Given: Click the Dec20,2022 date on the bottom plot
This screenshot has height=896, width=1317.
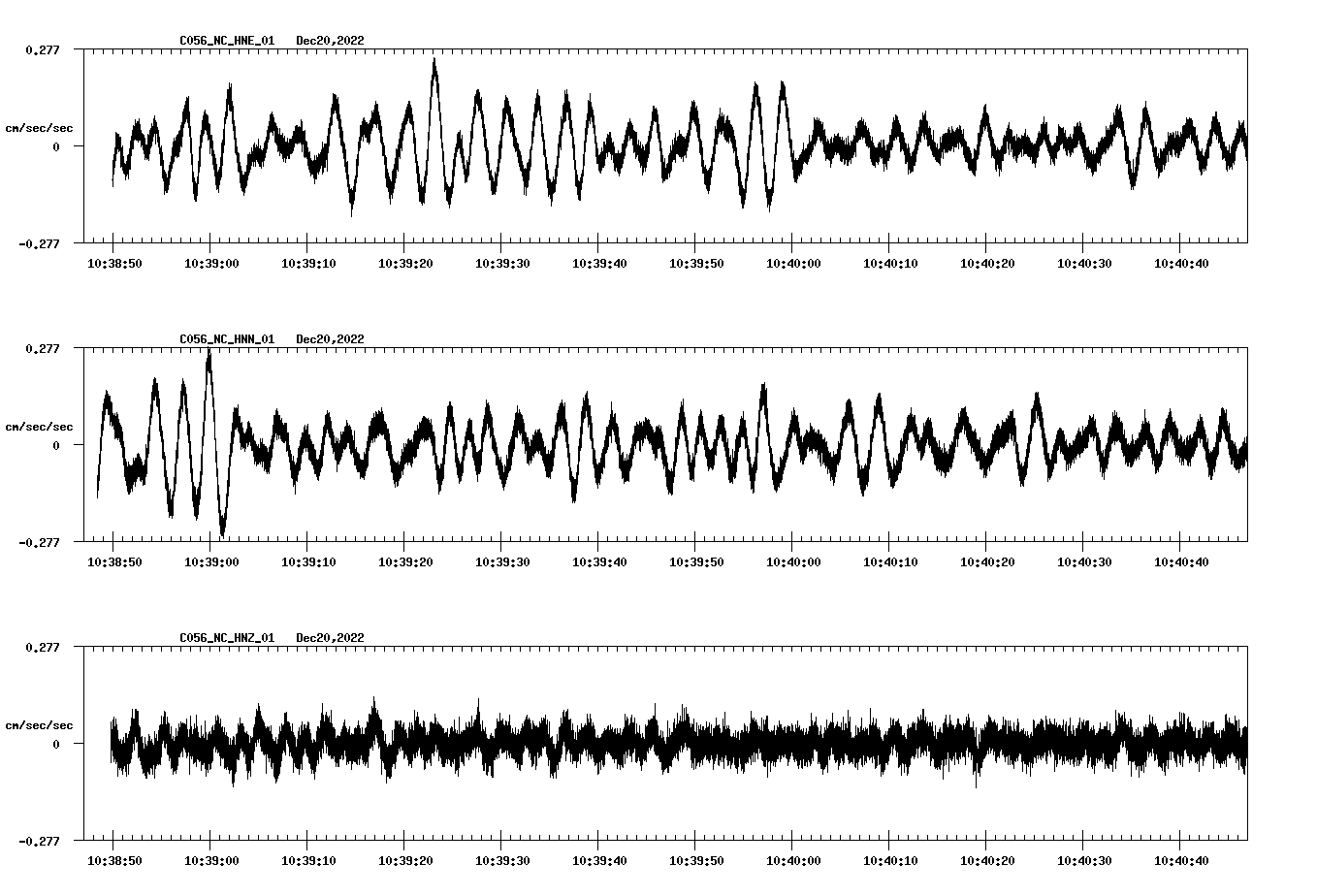Looking at the screenshot, I should pyautogui.click(x=331, y=637).
